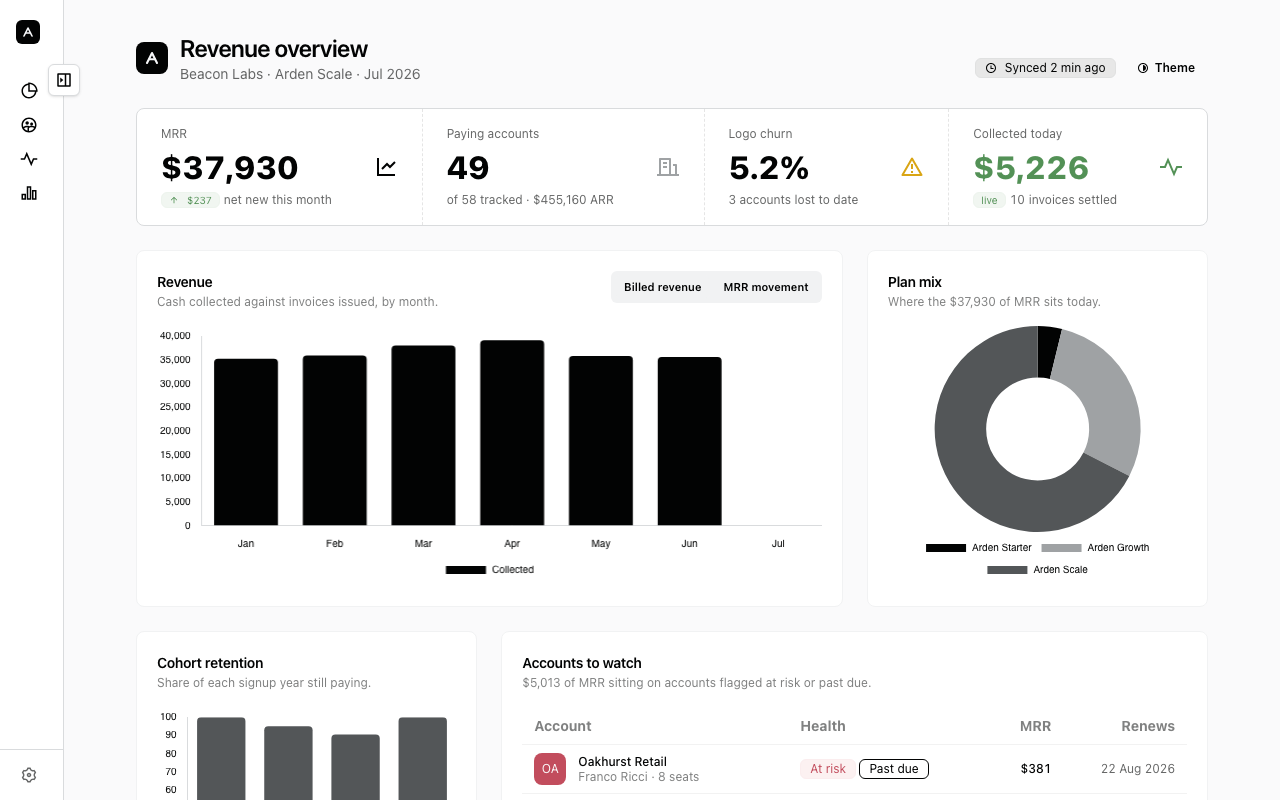Viewport: 1280px width, 800px height.
Task: Click the clock icon in Synced badge
Action: click(991, 68)
